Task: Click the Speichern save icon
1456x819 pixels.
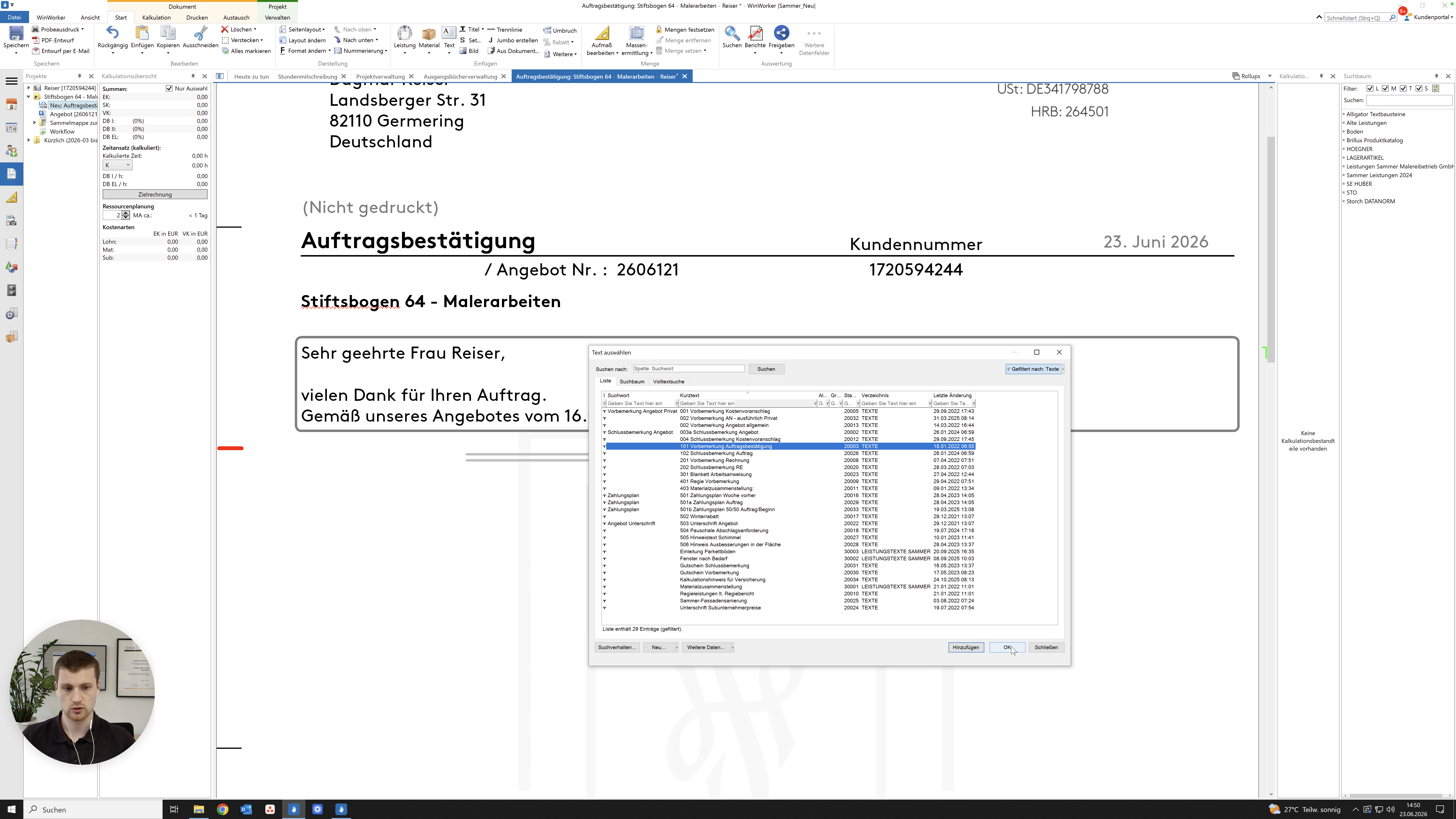Action: click(16, 34)
